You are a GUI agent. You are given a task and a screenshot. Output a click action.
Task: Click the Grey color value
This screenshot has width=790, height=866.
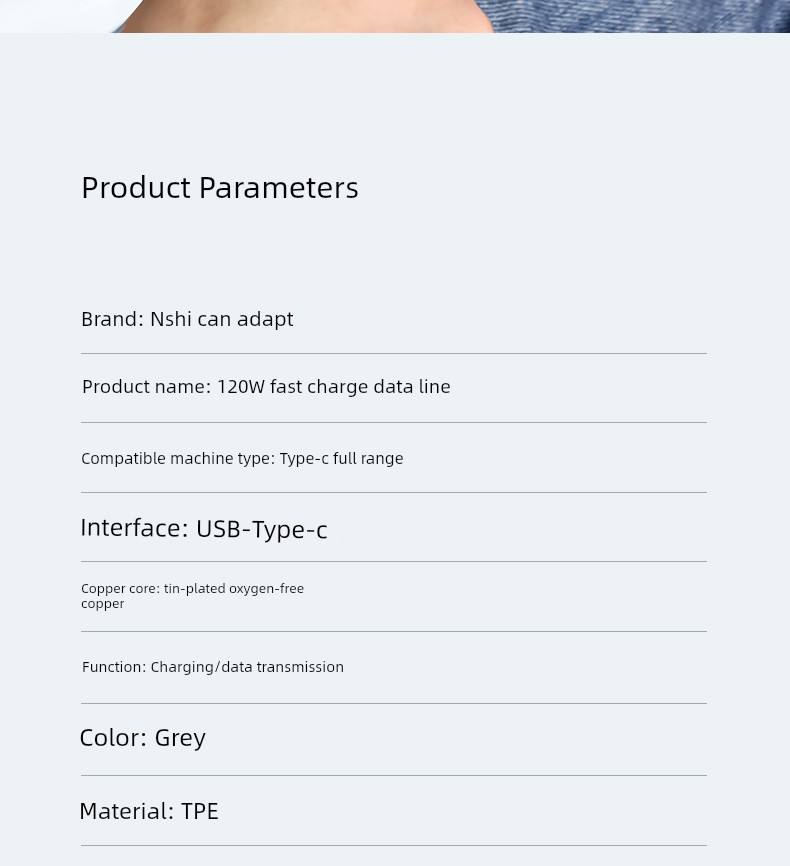[x=180, y=738]
